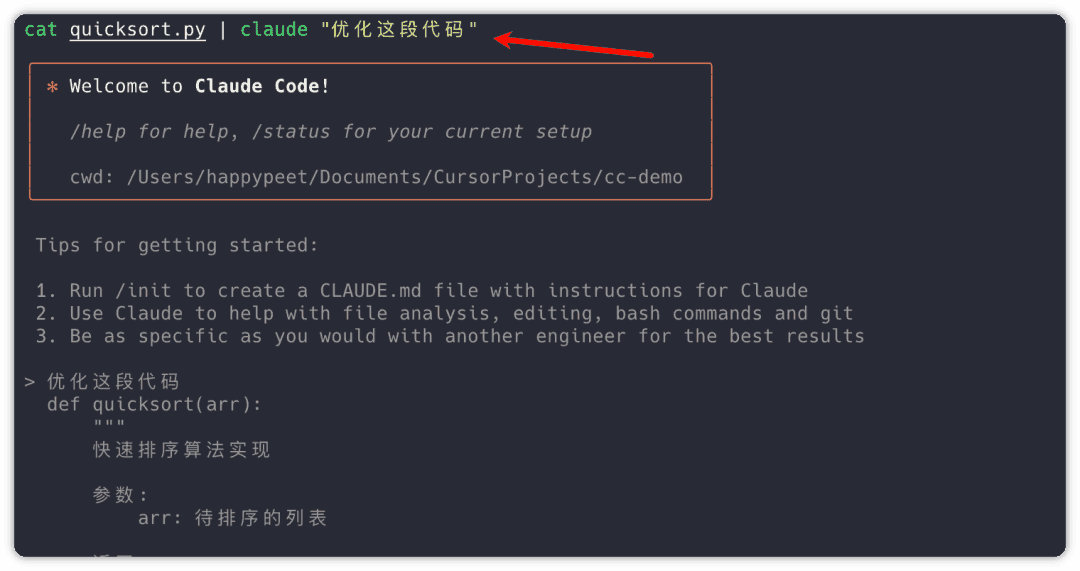Click the 快速排序算法实现 docstring line
Viewport: 1080px width, 571px height.
coord(182,451)
